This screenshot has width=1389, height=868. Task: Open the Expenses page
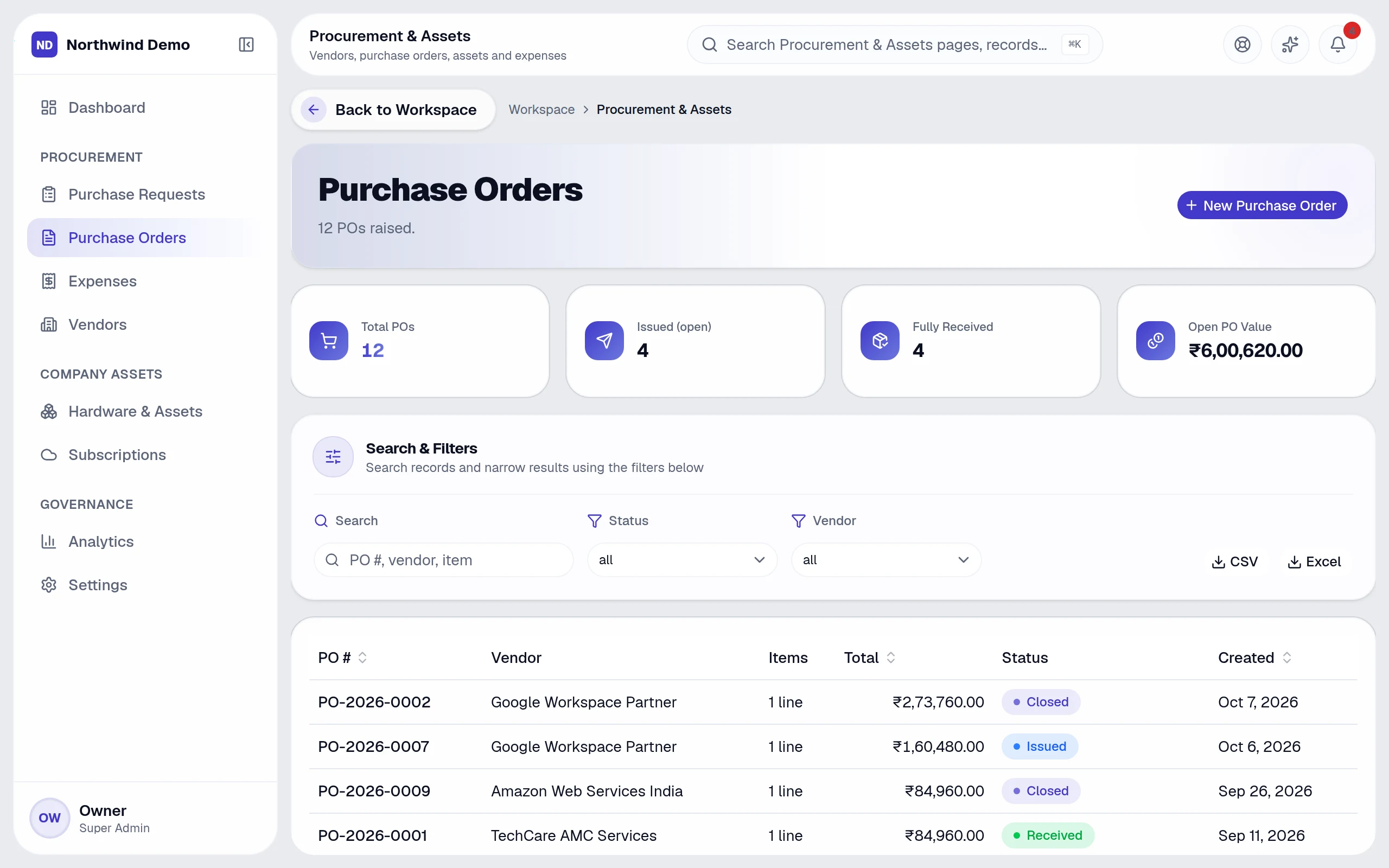145,282
